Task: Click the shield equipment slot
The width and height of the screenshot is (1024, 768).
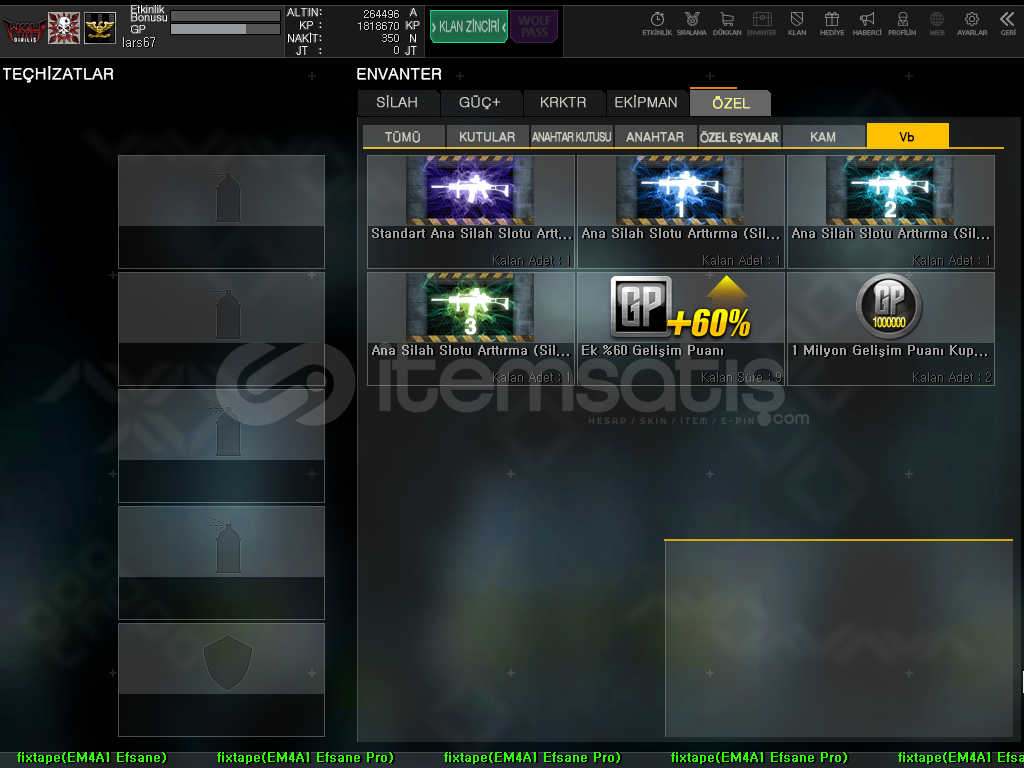Action: click(221, 680)
